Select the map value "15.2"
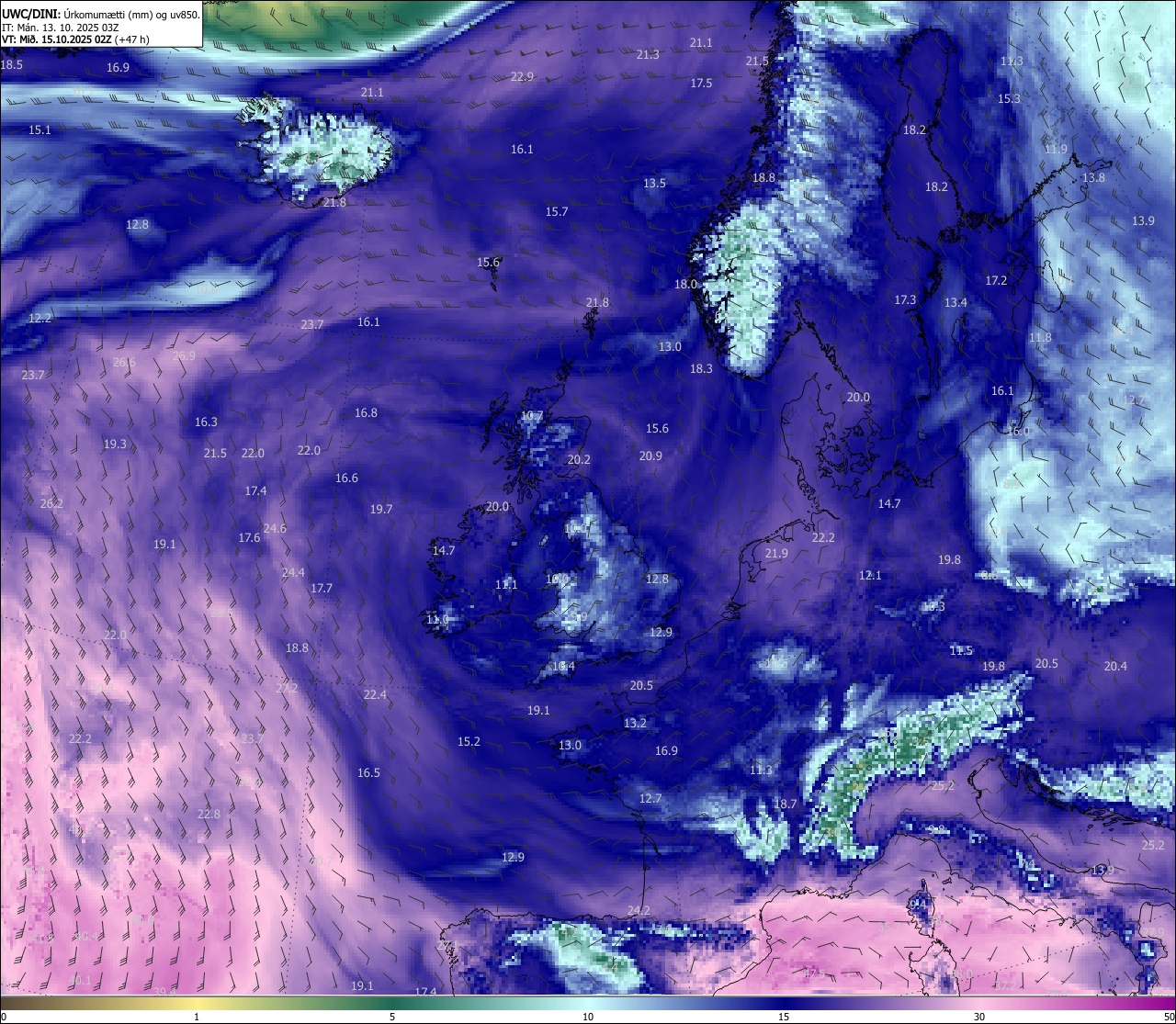 (469, 742)
